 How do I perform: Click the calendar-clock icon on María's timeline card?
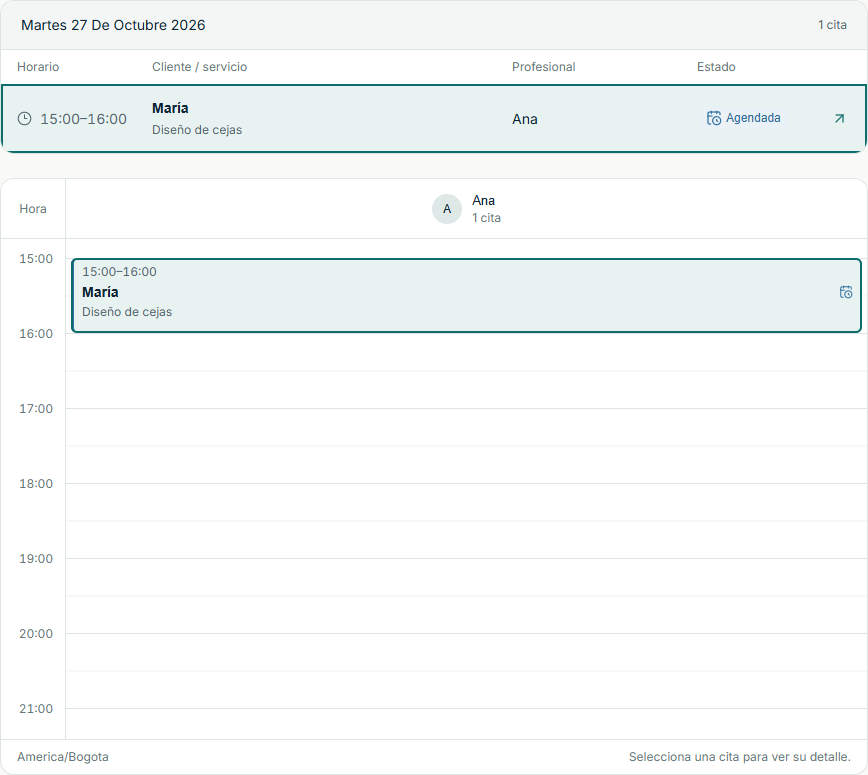click(846, 292)
